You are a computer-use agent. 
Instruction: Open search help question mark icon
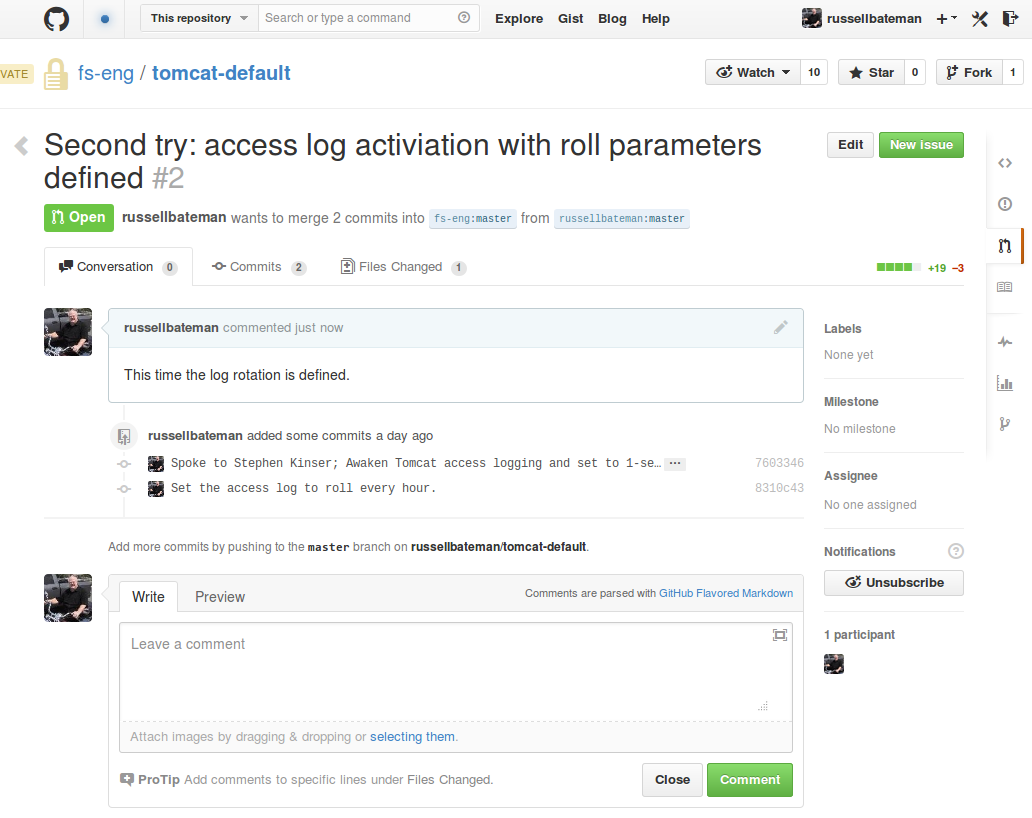pyautogui.click(x=464, y=18)
